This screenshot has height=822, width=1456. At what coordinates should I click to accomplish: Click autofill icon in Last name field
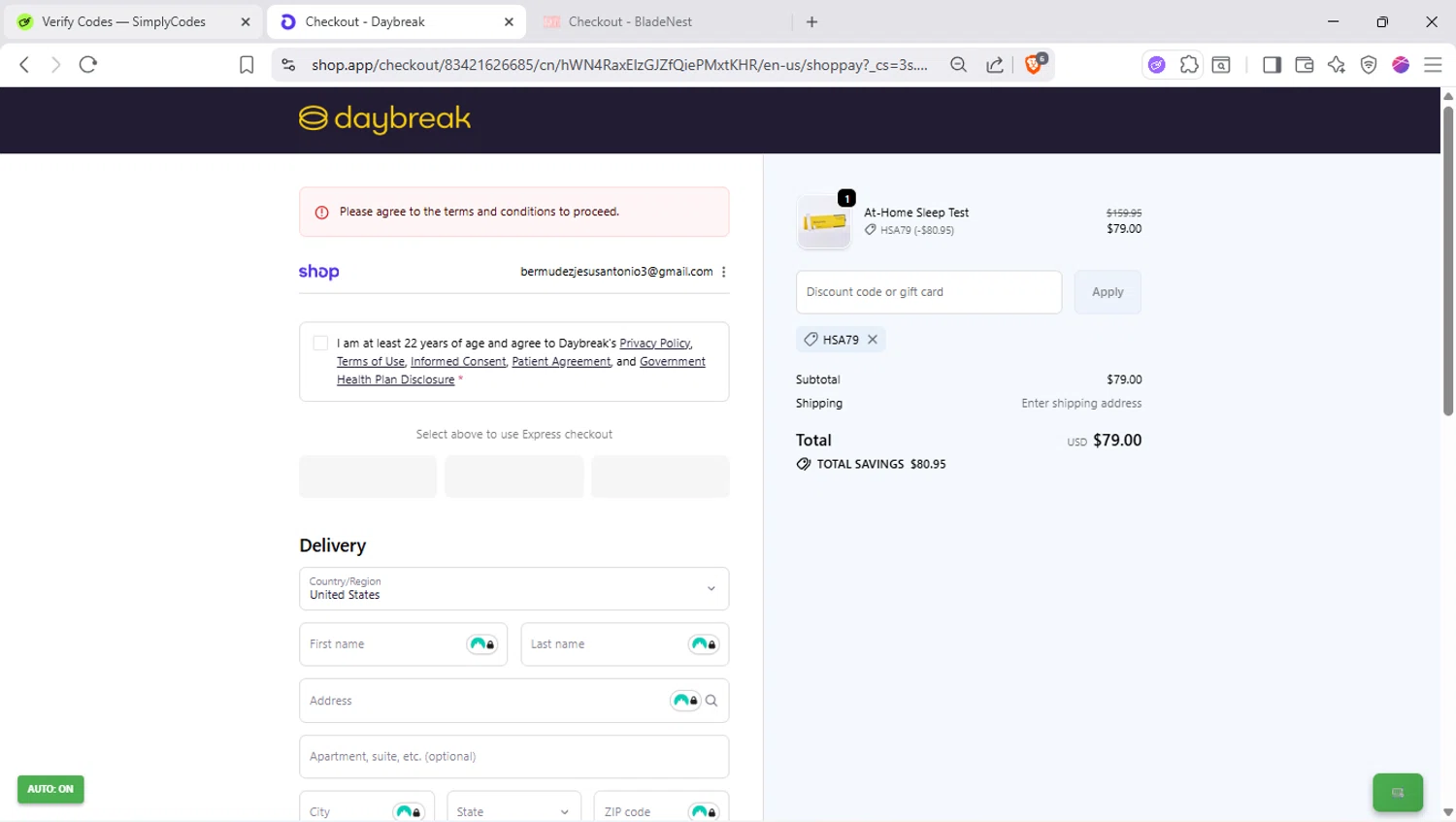click(704, 644)
